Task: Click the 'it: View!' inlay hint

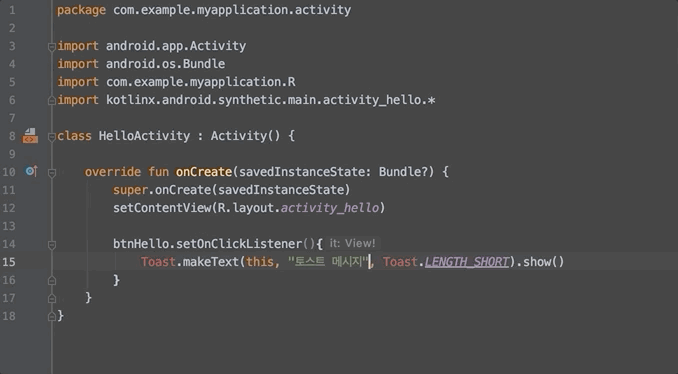Action: (352, 243)
